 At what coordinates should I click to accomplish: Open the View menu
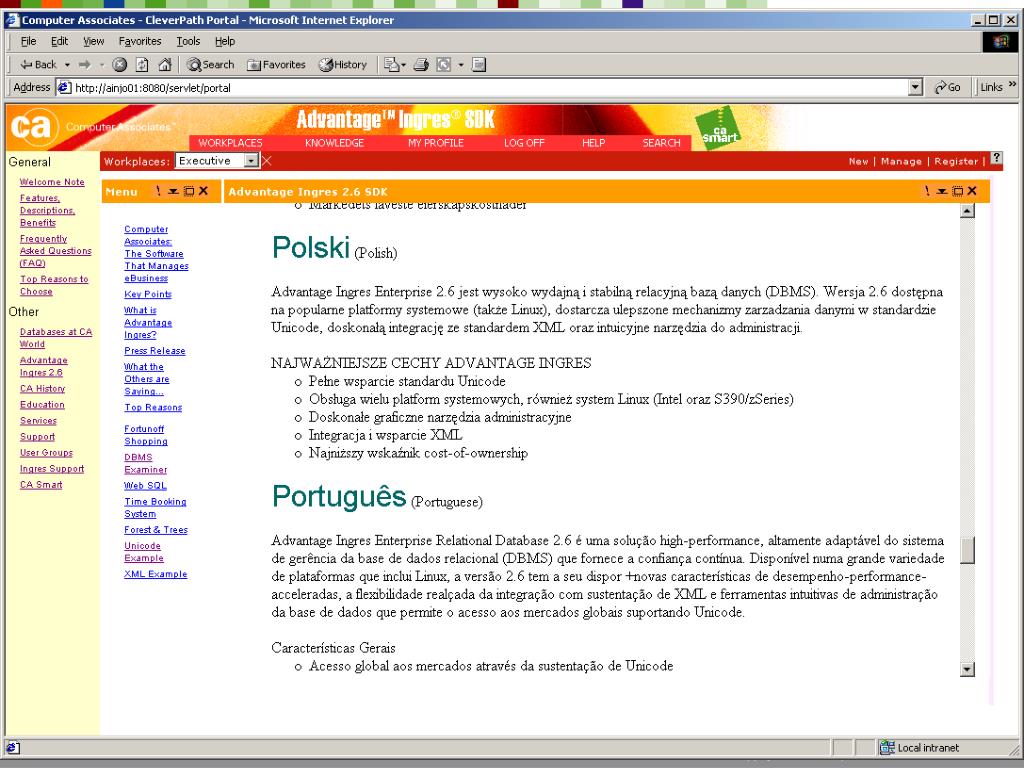tap(93, 41)
